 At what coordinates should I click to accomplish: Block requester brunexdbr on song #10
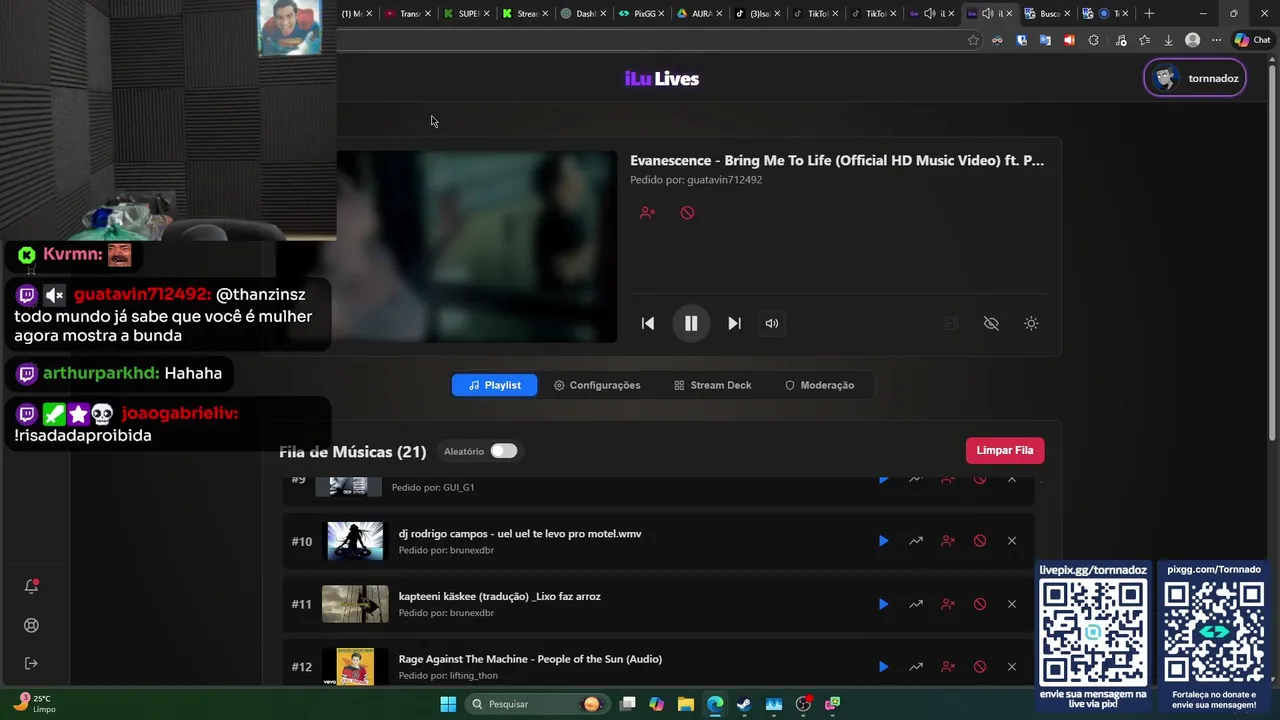click(947, 541)
